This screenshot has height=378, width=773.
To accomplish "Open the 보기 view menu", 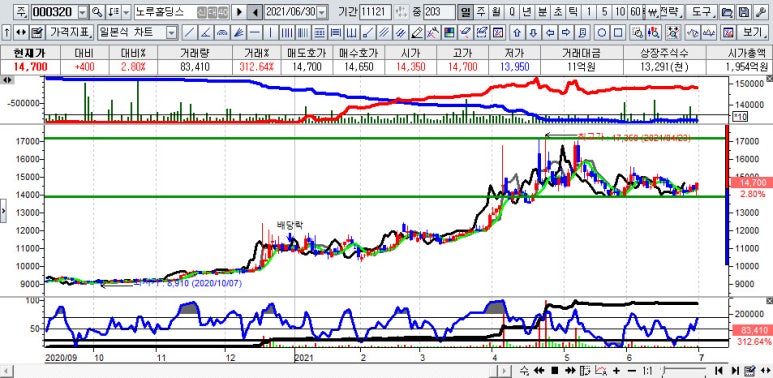I will (x=753, y=33).
